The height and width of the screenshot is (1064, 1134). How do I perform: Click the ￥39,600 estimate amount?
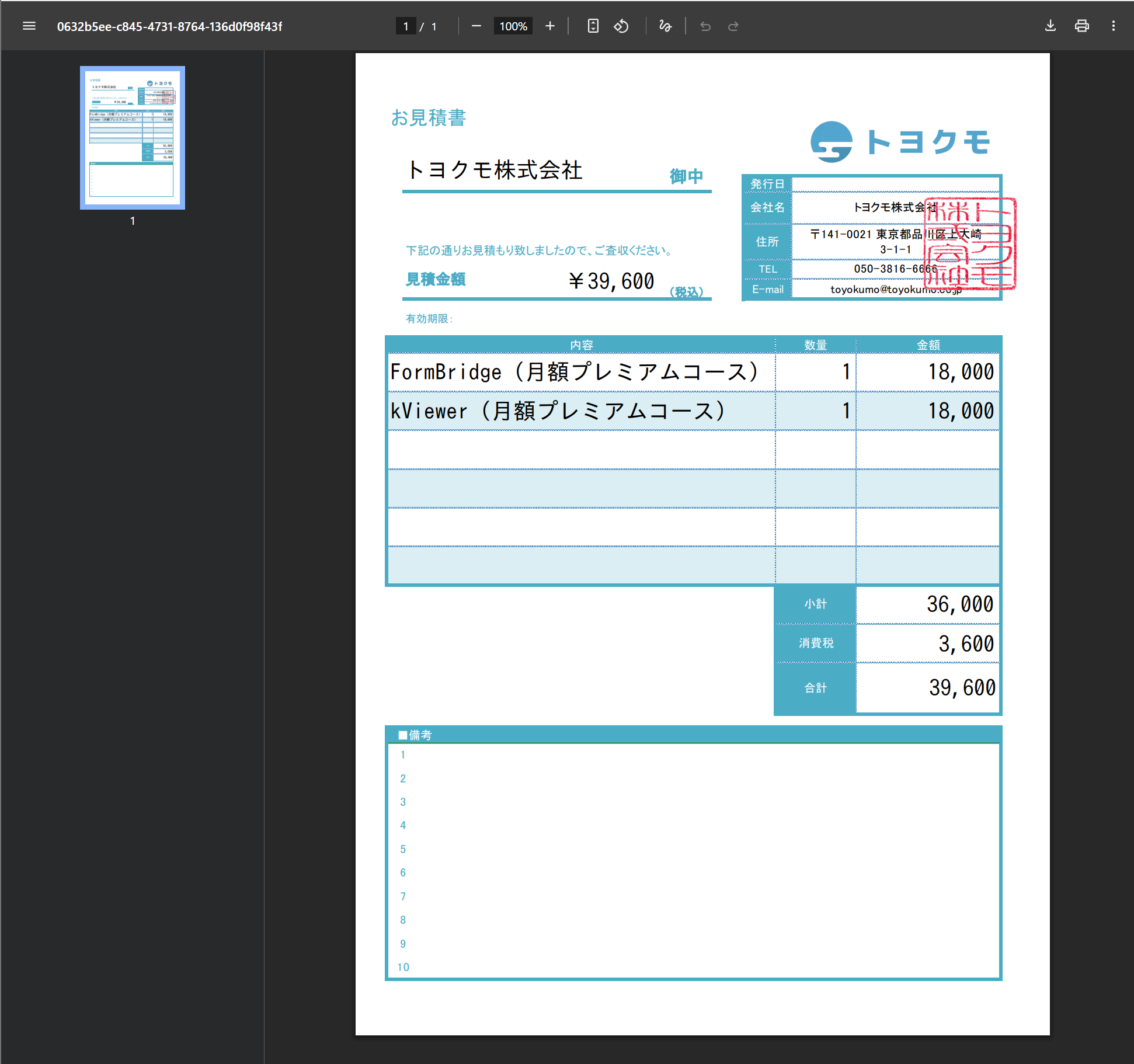(x=611, y=281)
